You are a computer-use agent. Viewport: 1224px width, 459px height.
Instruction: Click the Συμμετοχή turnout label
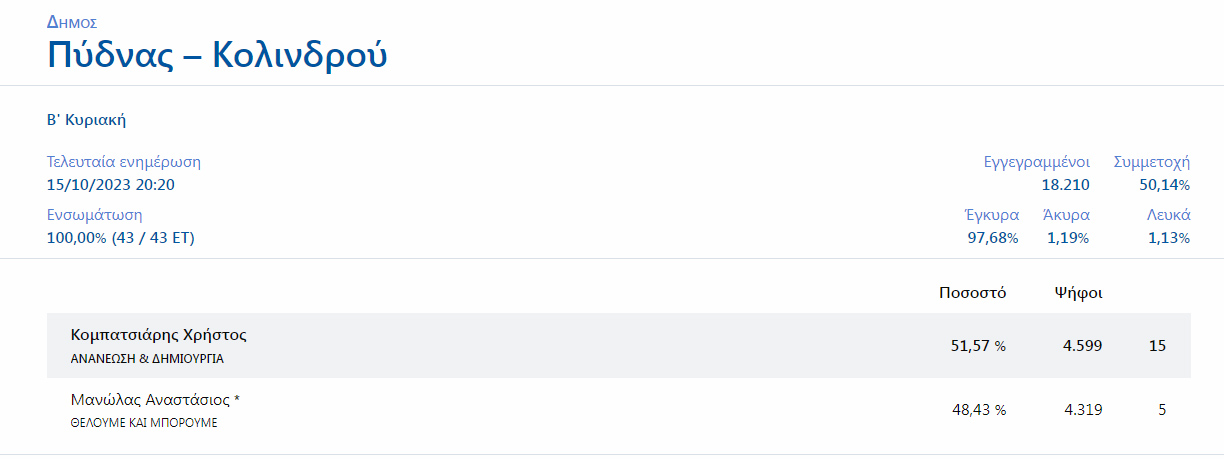click(1151, 162)
